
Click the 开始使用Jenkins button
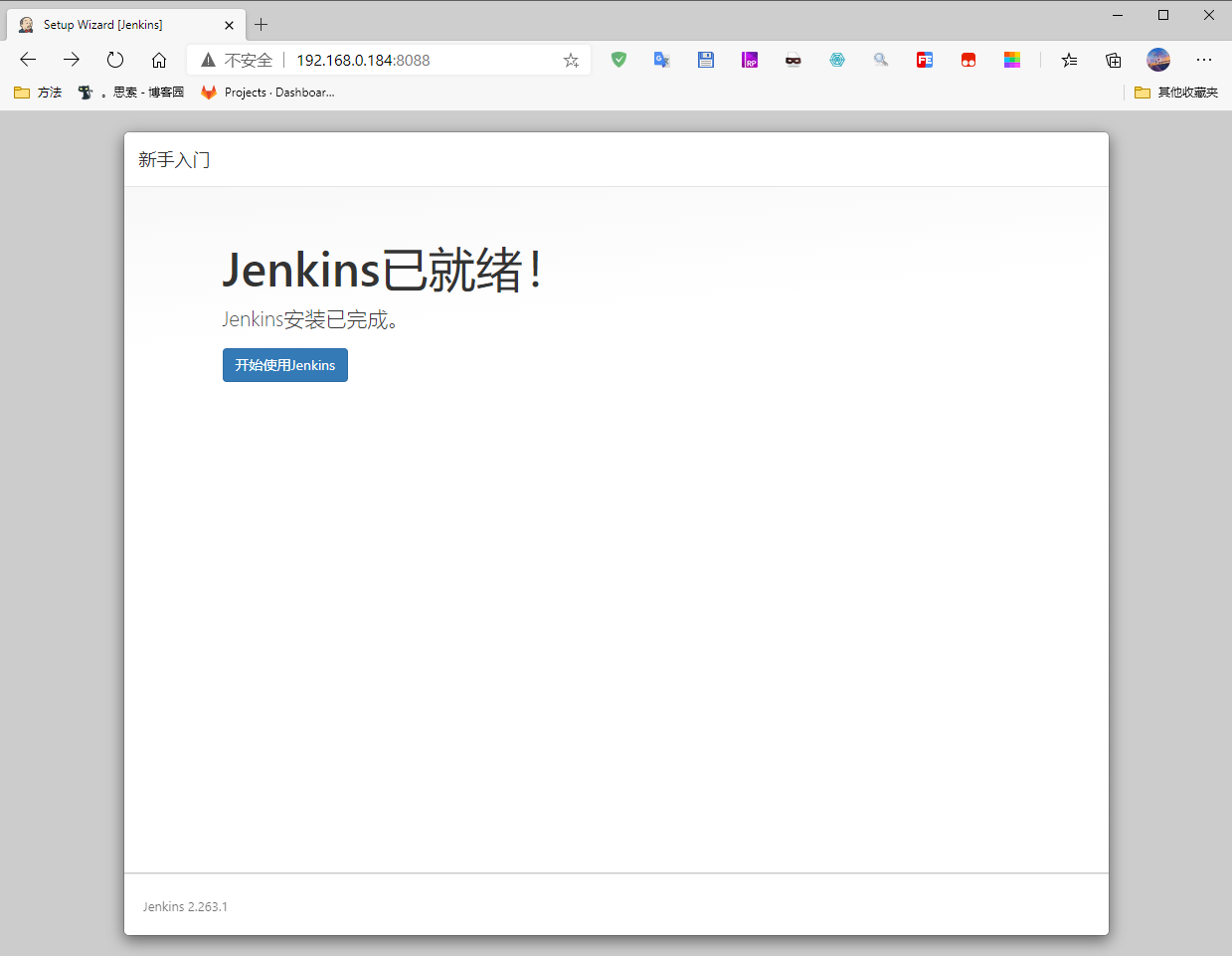pyautogui.click(x=285, y=365)
